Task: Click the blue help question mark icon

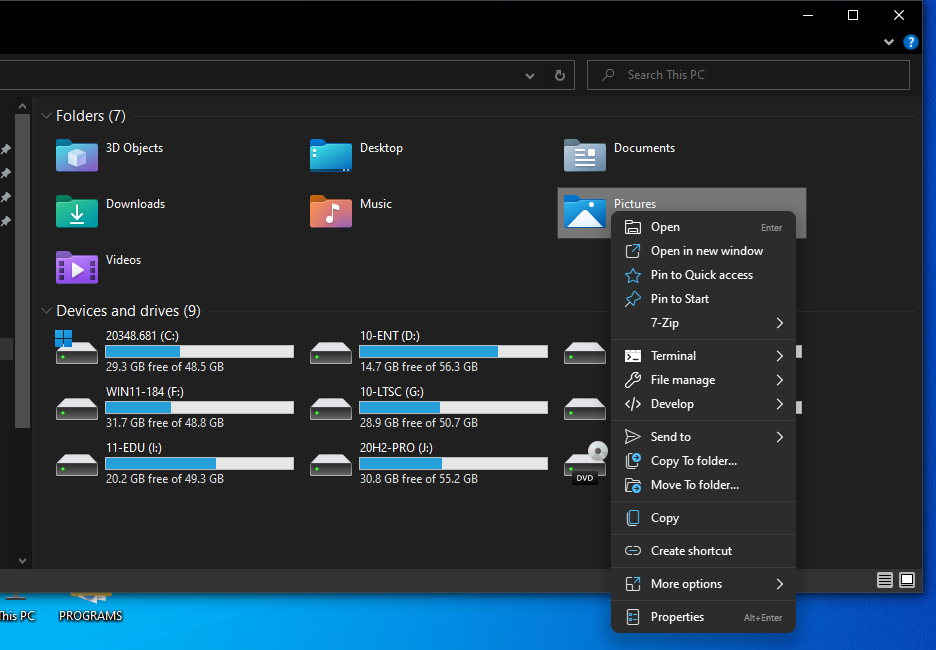Action: (910, 42)
